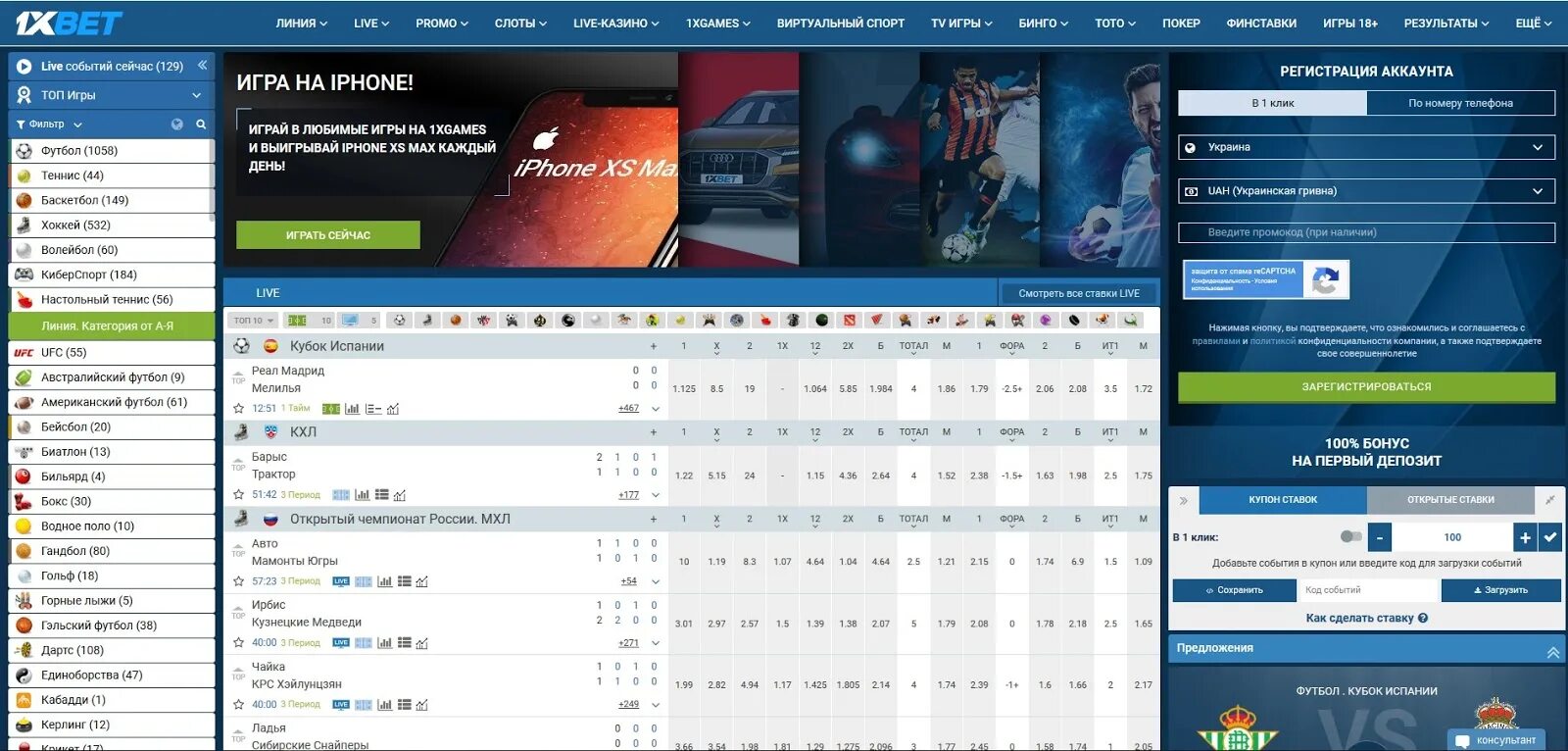Screen dimensions: 1568x751
Task: Select the tennis ball icon in LIVE filter row
Action: point(680,320)
